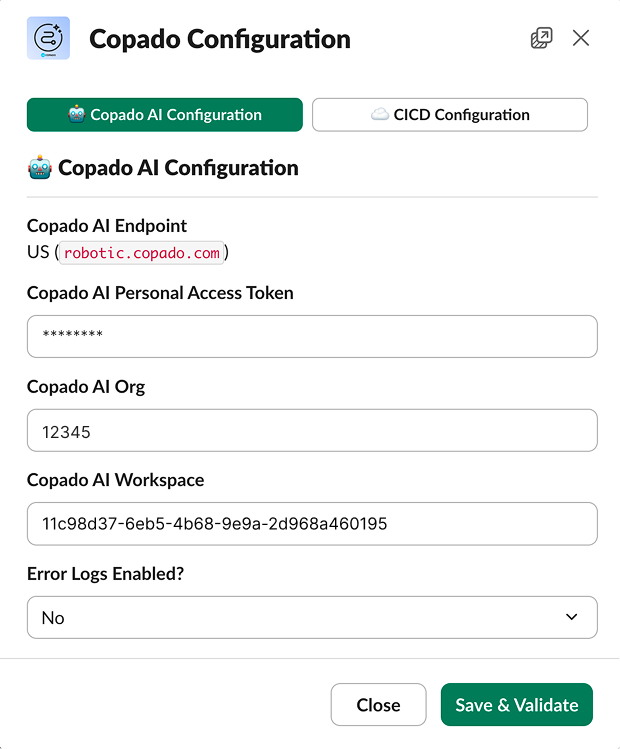Click the Copado Configuration dialog title

point(220,40)
